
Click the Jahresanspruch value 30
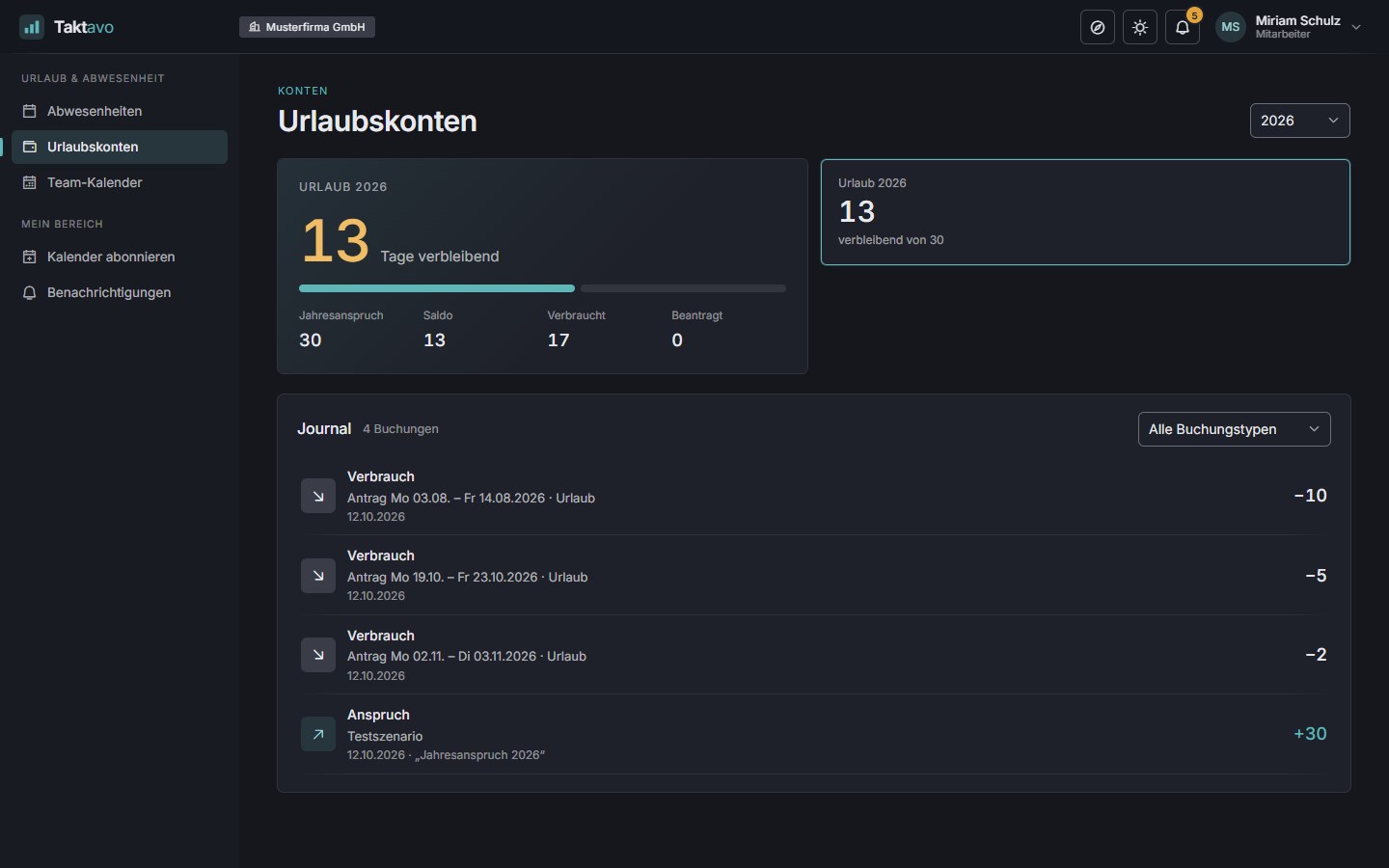pyautogui.click(x=311, y=340)
